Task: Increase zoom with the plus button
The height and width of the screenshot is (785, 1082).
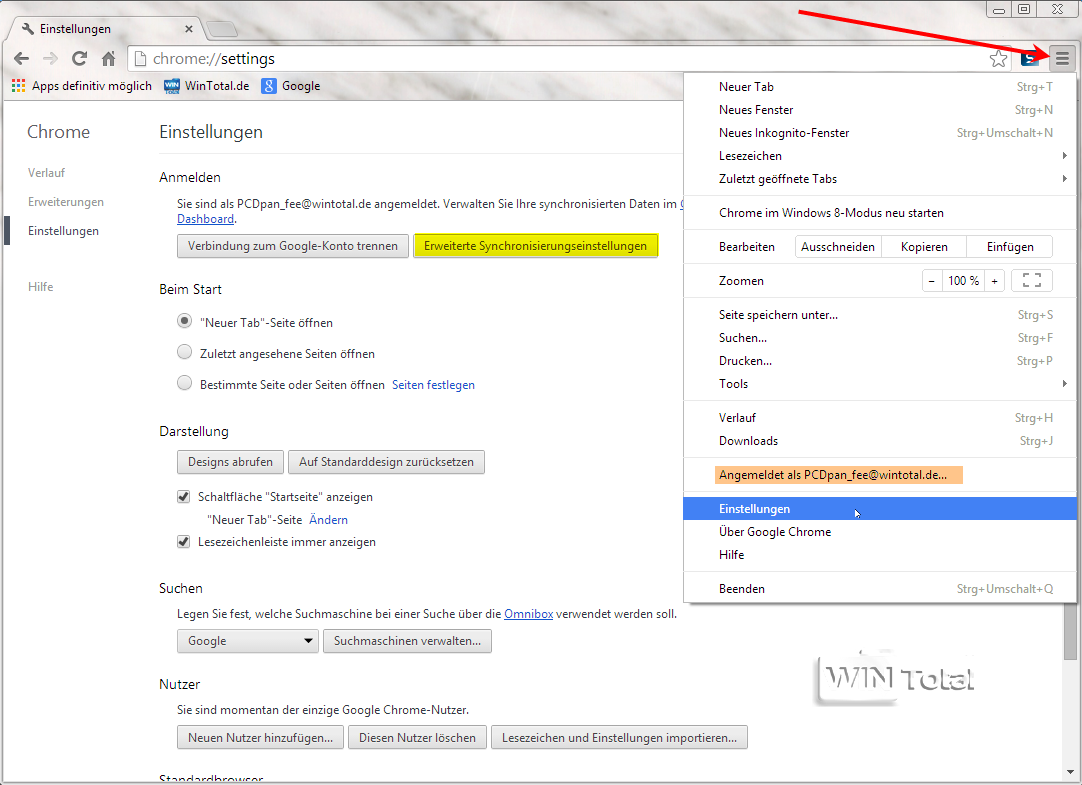Action: (x=994, y=281)
